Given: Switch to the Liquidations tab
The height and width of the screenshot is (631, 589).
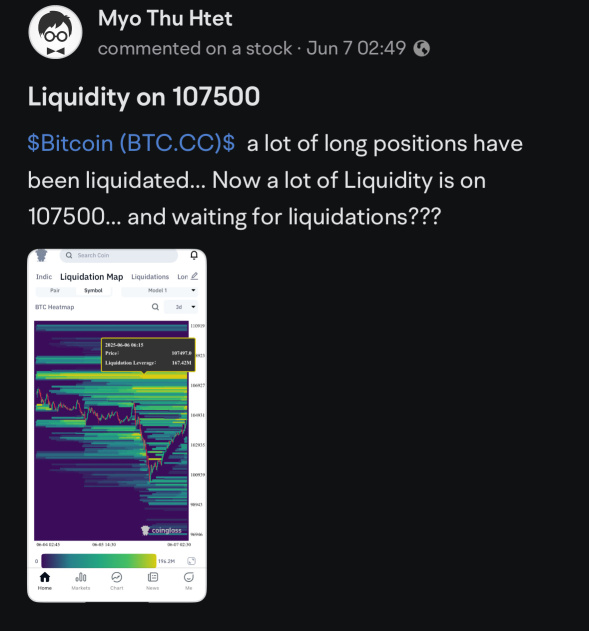Looking at the screenshot, I should pyautogui.click(x=150, y=277).
